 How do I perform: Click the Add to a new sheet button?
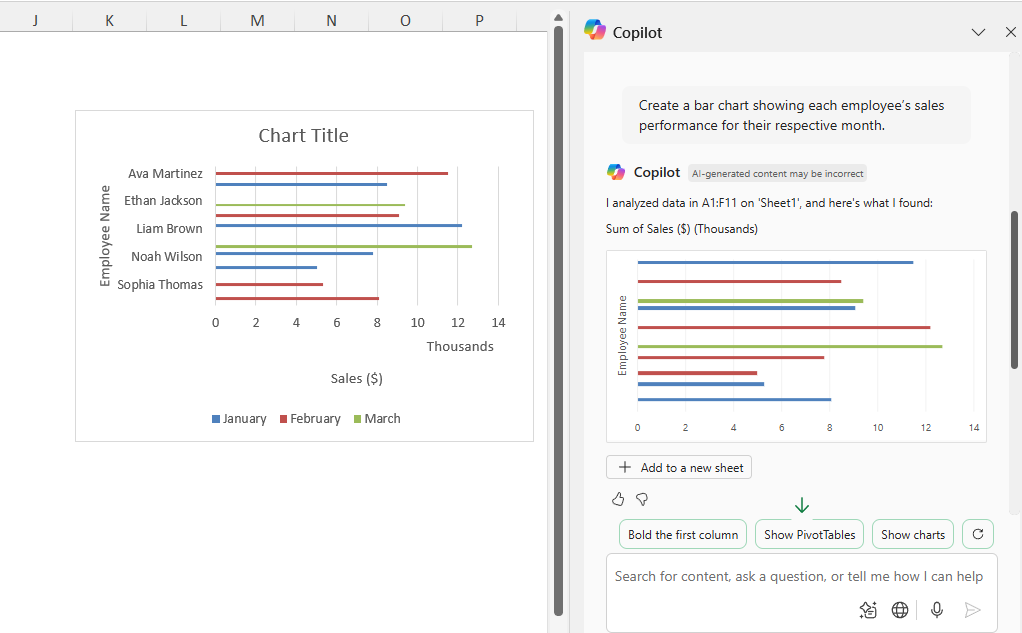point(679,467)
